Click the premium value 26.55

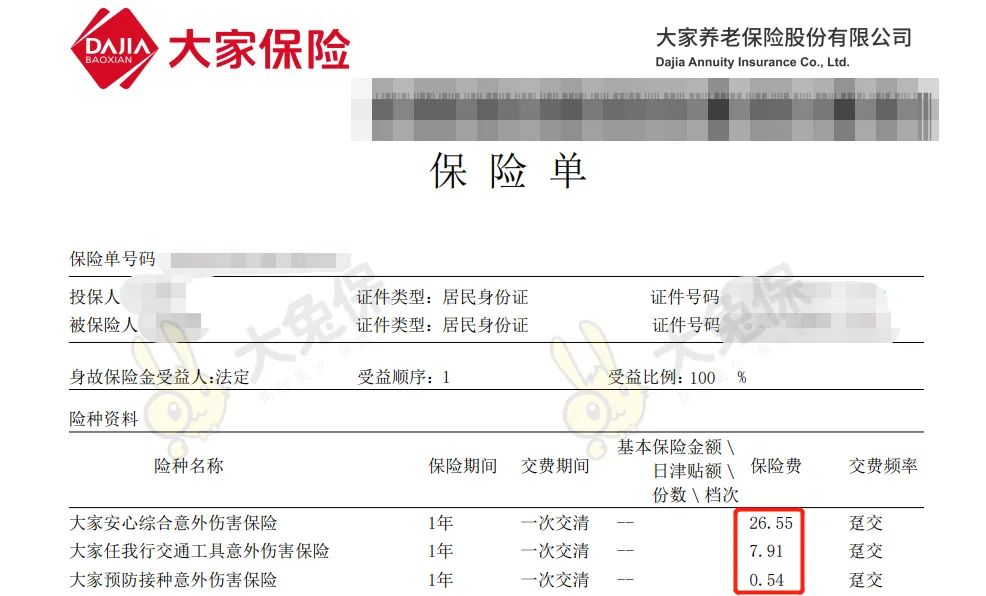point(771,523)
